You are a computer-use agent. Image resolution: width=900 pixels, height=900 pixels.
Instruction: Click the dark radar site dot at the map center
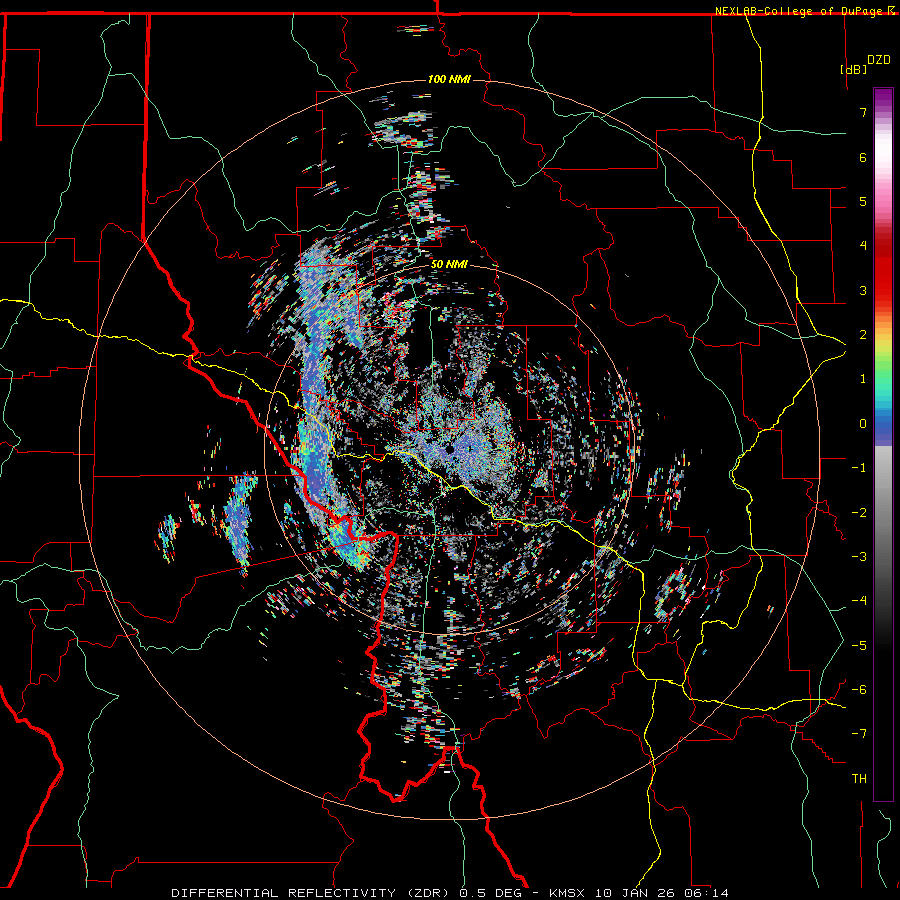(x=451, y=449)
